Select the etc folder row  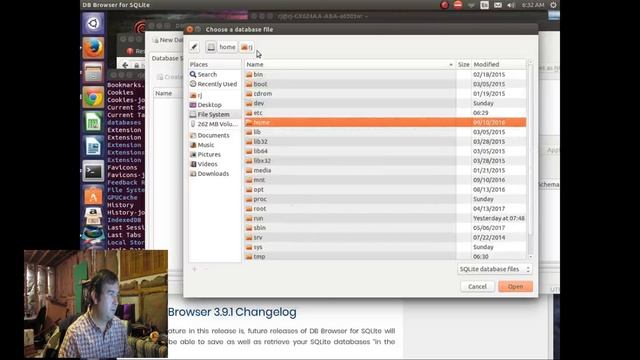(x=385, y=113)
